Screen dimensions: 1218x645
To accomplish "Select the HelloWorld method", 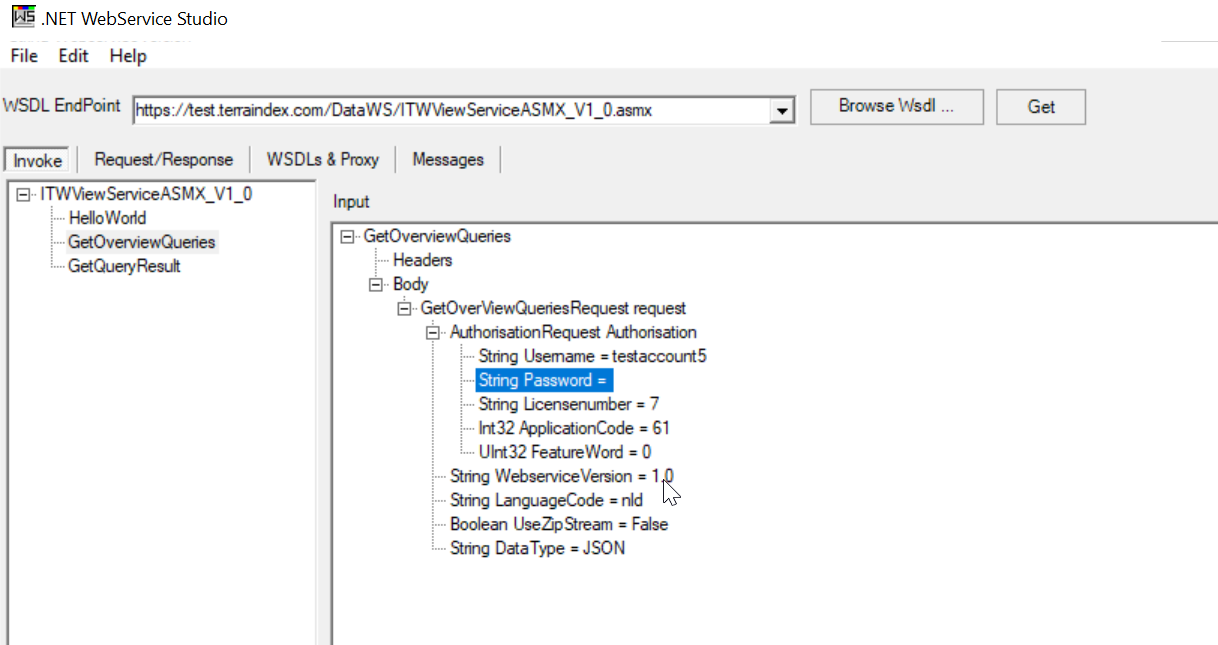I will [107, 218].
